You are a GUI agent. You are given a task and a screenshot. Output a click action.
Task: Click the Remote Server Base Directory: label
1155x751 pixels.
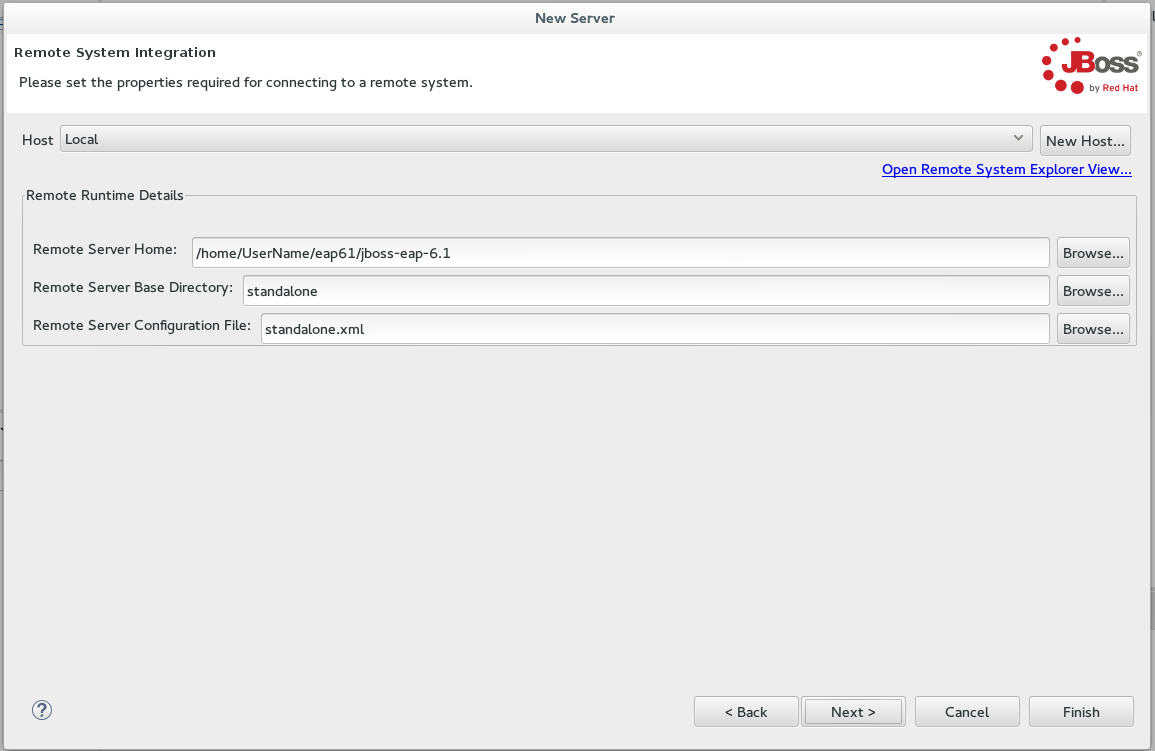pos(133,288)
